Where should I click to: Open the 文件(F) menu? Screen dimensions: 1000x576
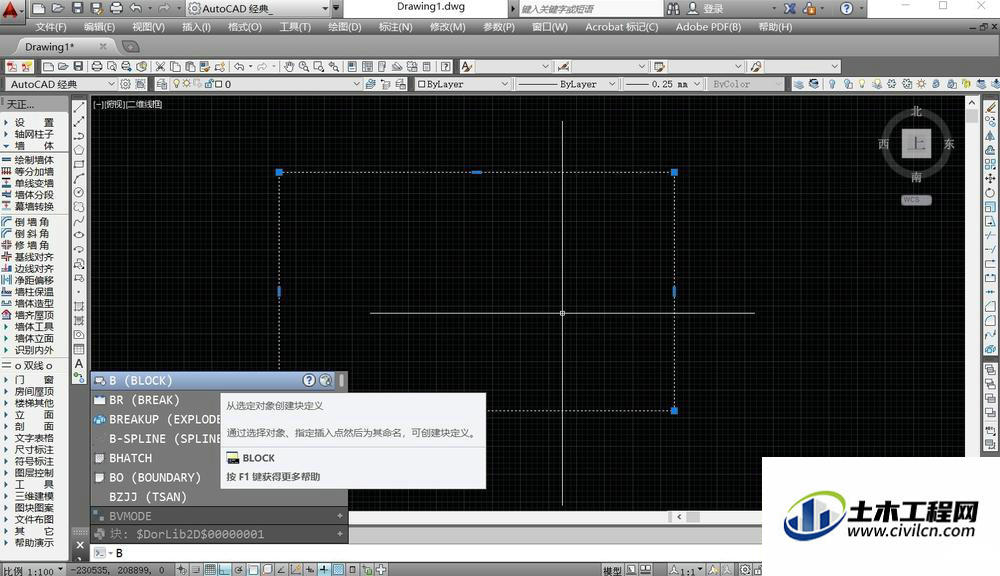51,27
